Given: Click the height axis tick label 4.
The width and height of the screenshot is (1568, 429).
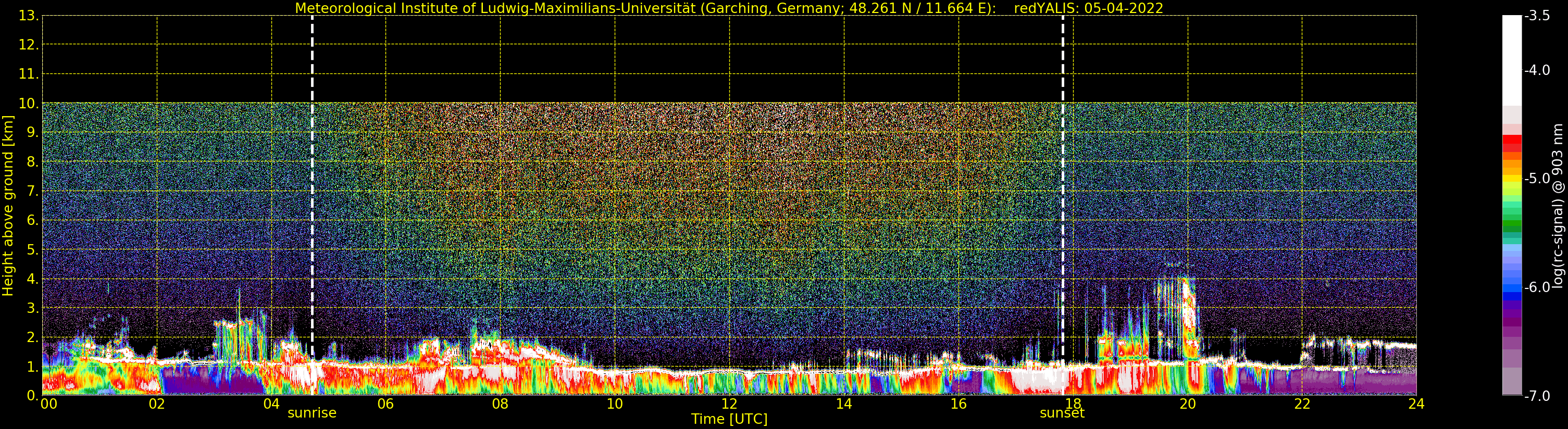Looking at the screenshot, I should 32,279.
